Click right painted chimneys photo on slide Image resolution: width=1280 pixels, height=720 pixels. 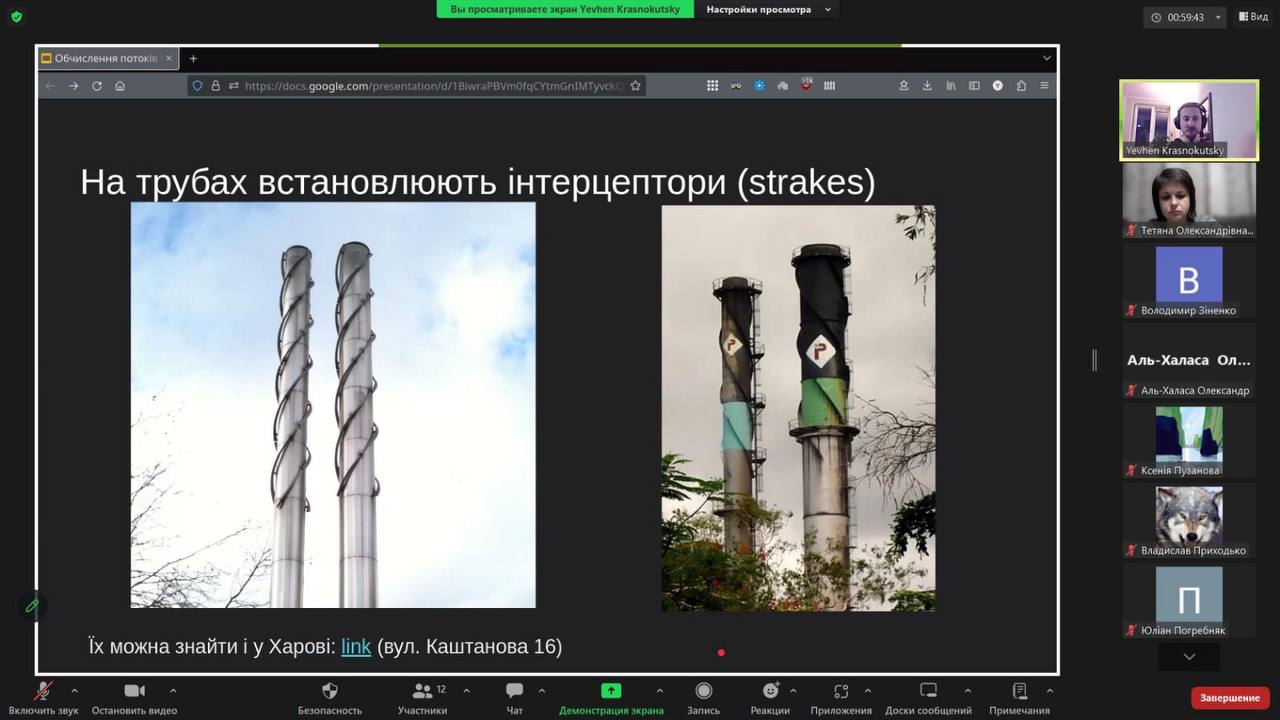click(798, 408)
